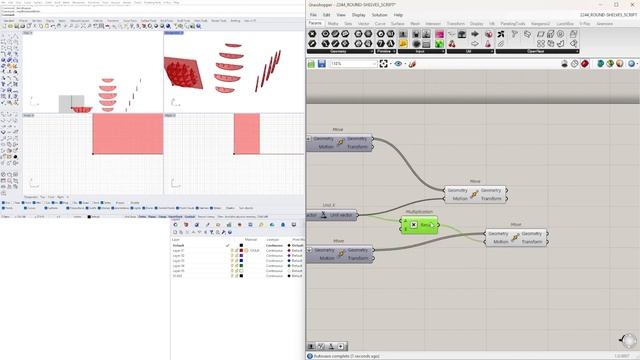This screenshot has width=640, height=360.
Task: Click the filter funnel icon in Layers toolbar
Action: tap(211, 232)
